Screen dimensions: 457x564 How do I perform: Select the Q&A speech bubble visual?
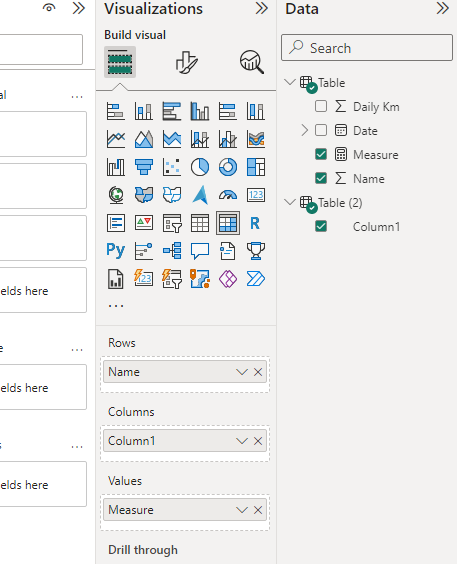pos(200,251)
